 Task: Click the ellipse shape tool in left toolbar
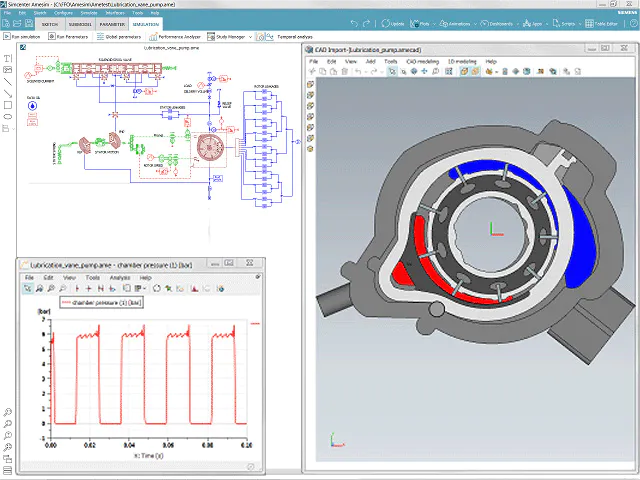pyautogui.click(x=8, y=117)
